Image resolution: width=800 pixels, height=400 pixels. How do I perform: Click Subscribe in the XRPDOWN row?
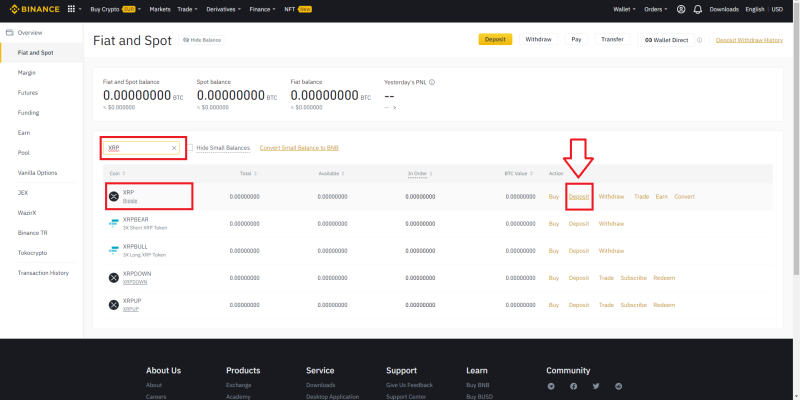633,278
